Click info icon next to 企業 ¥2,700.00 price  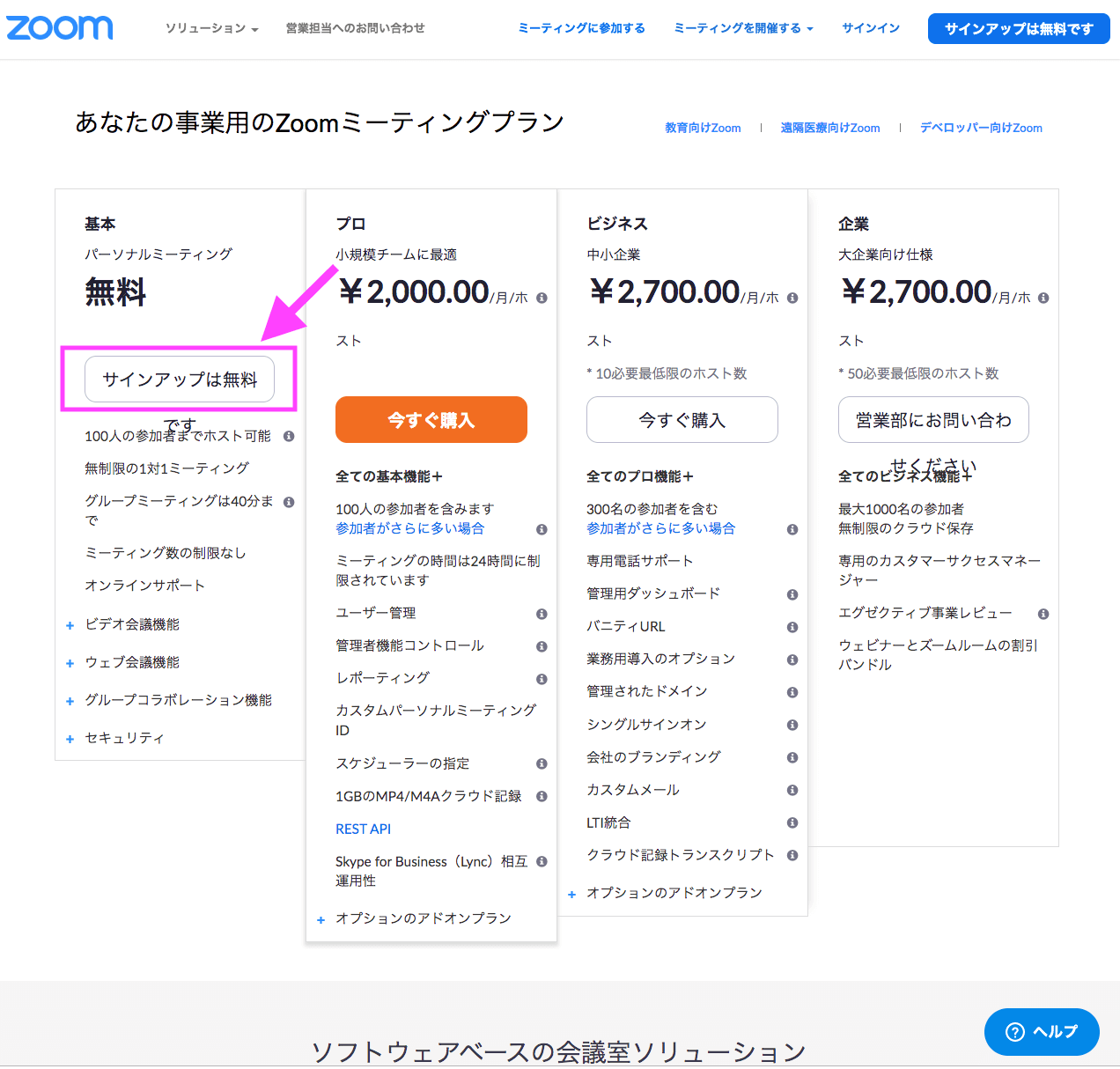(x=1043, y=298)
